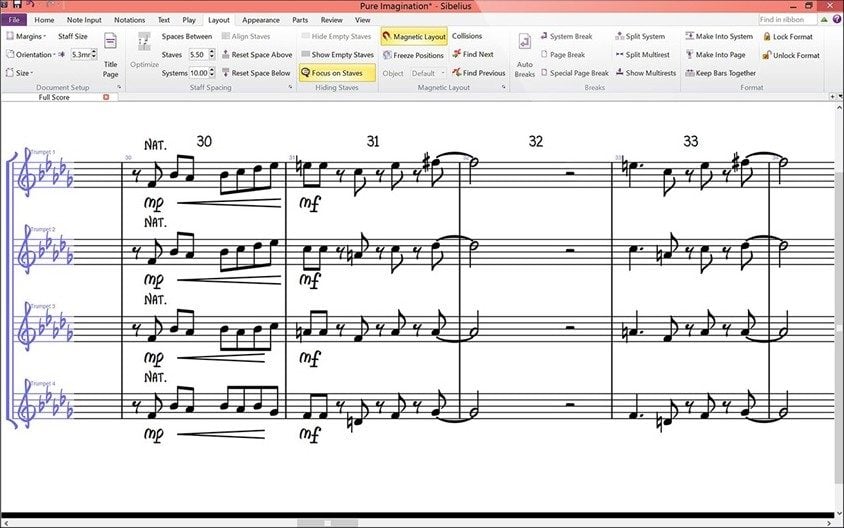The width and height of the screenshot is (844, 528).
Task: Click Show Empty Staves
Action: (x=337, y=54)
